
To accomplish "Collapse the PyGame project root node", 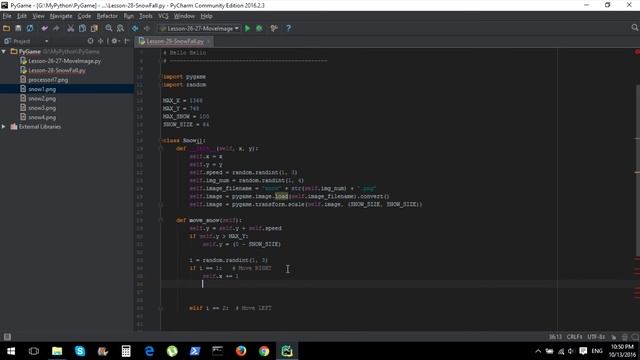I will (x=4, y=51).
